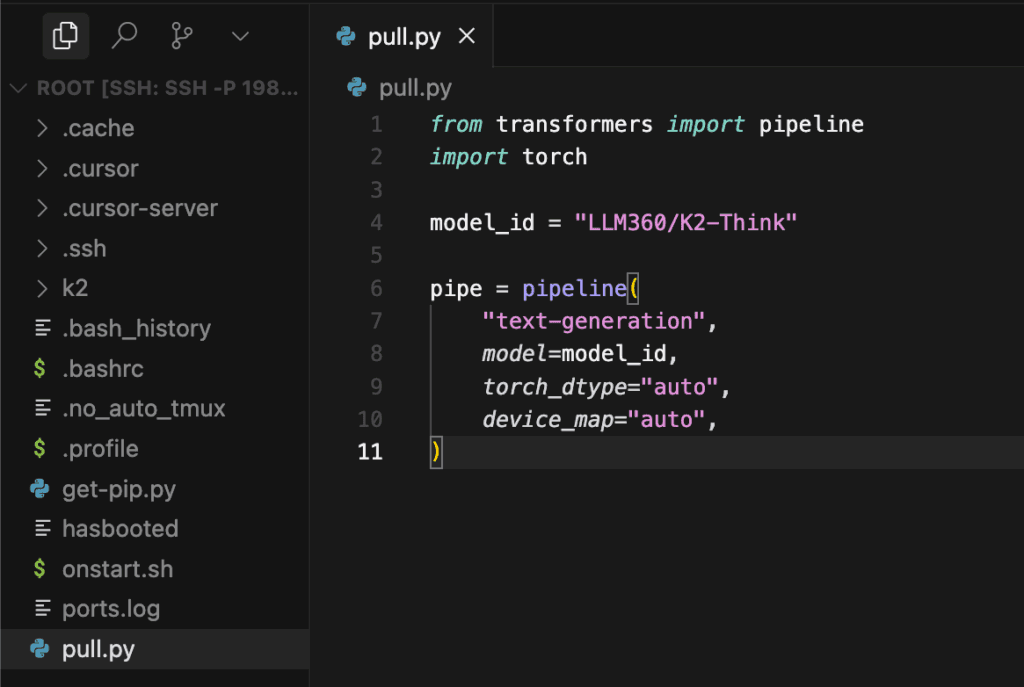
Task: Click pull.py in the breadcrumb path
Action: [x=415, y=88]
